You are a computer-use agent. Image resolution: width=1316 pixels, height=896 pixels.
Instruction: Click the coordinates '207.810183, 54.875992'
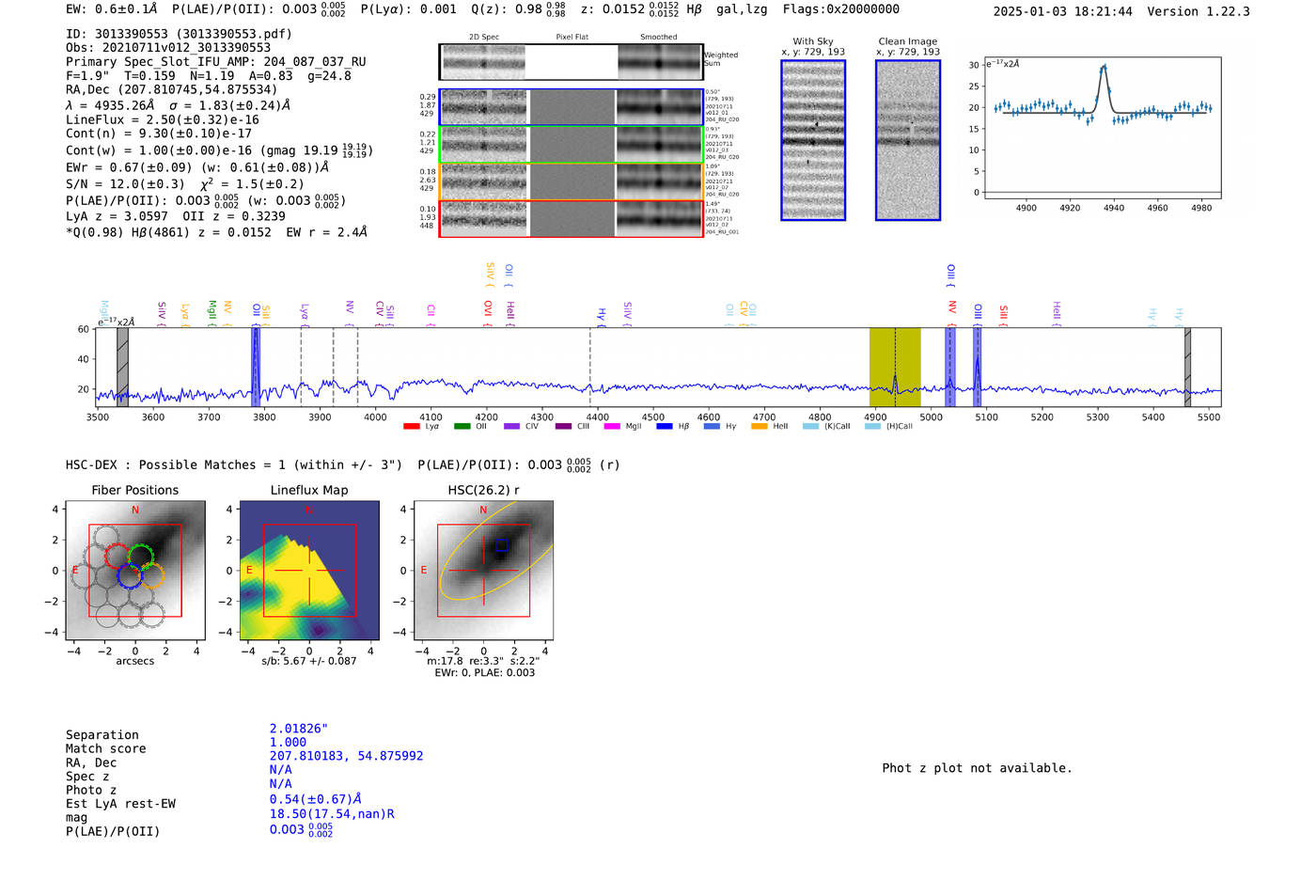click(347, 756)
